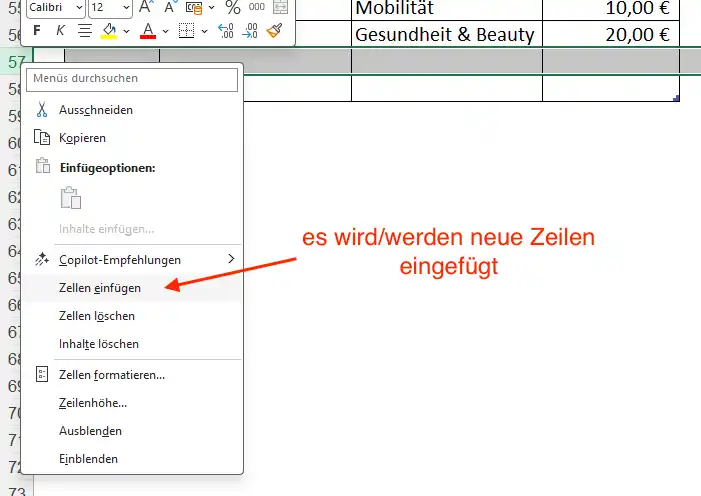Image resolution: width=701 pixels, height=496 pixels.
Task: Choose Einblenden from the menu
Action: (x=132, y=459)
